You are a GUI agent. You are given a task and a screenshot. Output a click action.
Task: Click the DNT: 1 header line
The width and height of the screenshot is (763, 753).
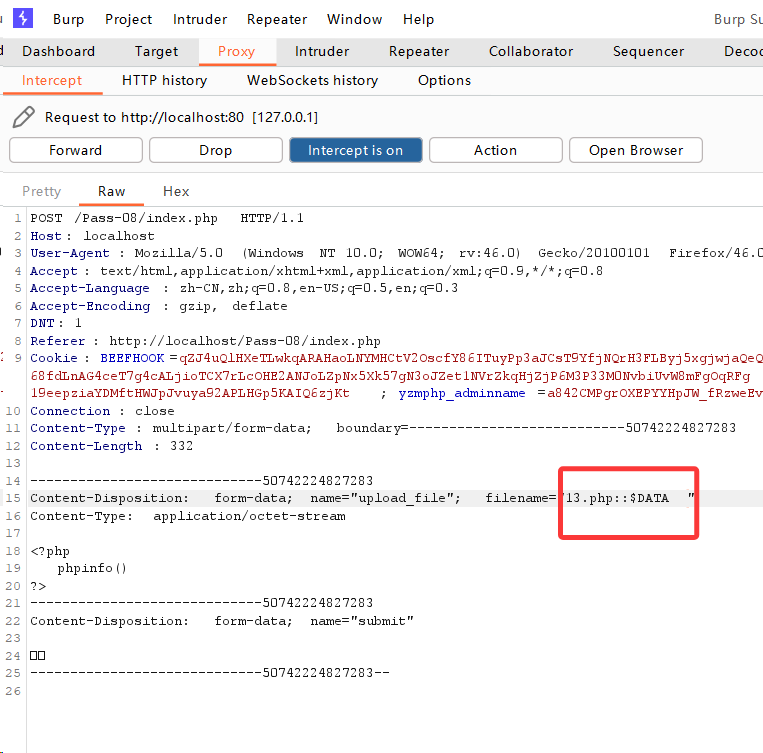click(x=56, y=323)
